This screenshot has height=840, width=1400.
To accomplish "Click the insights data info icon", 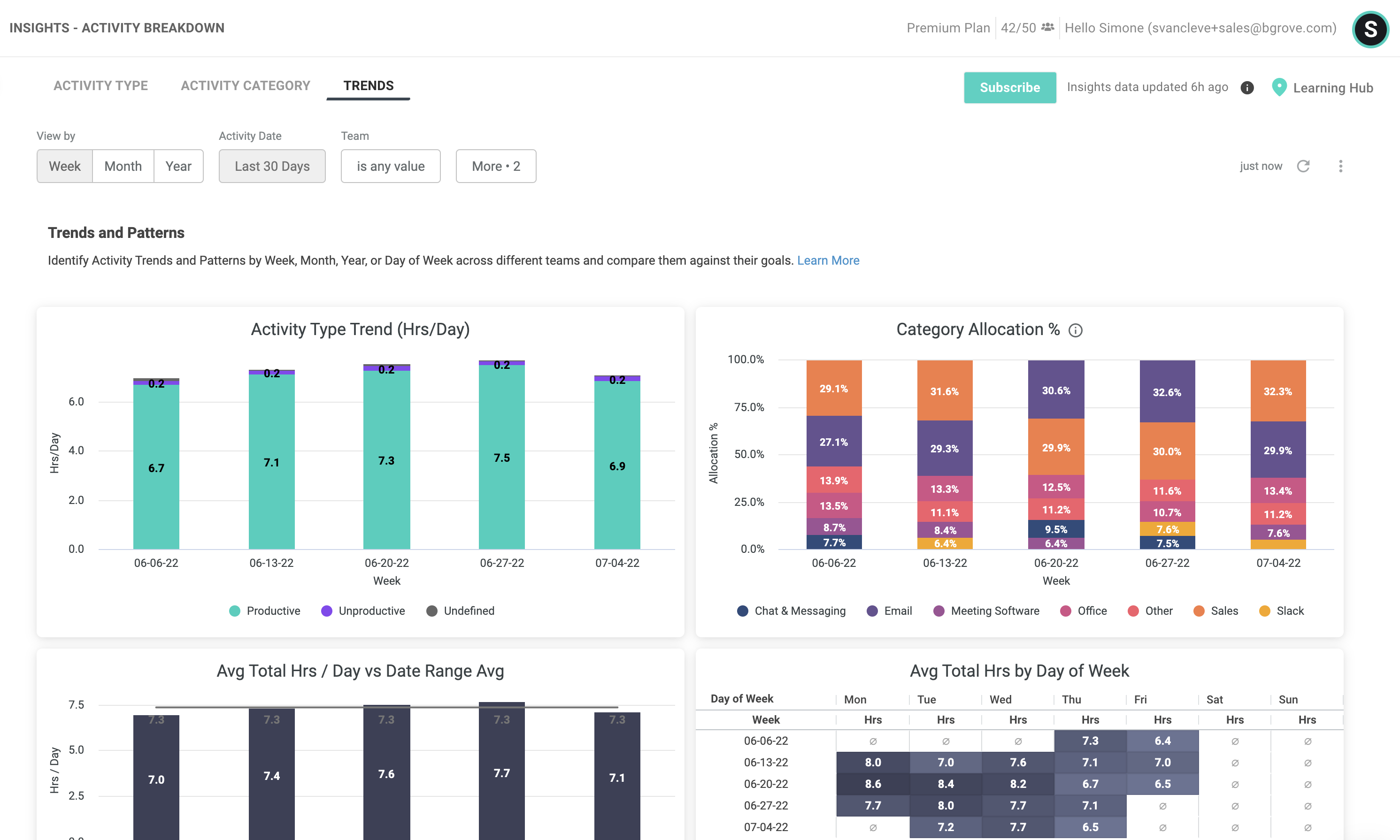I will tap(1247, 88).
